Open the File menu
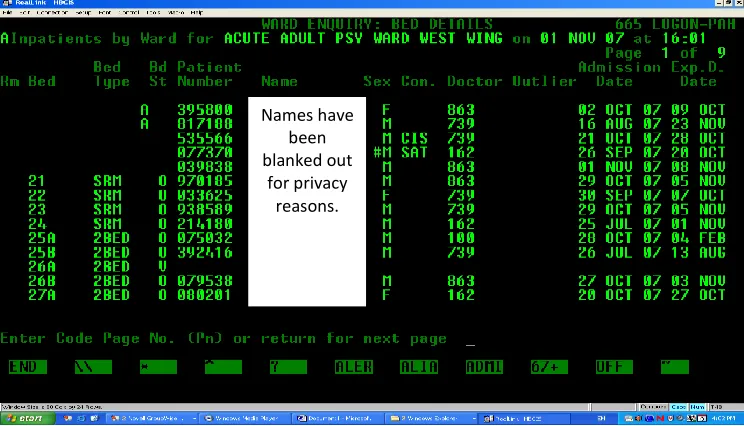 7,12
